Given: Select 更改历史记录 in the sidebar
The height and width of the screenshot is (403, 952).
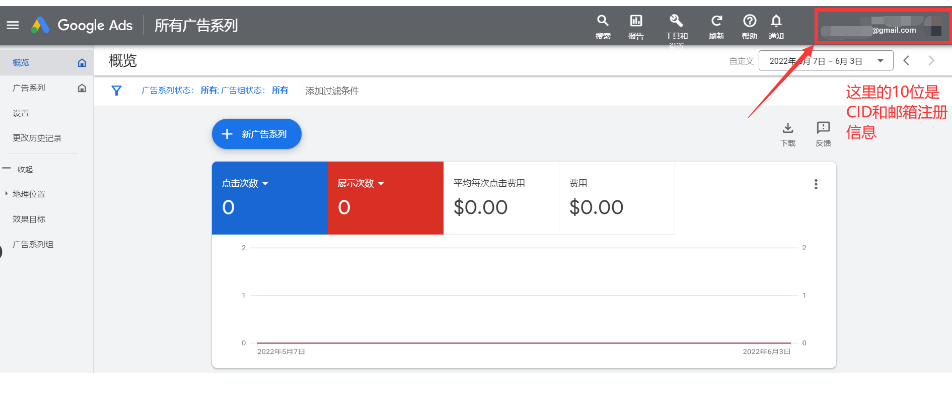Looking at the screenshot, I should click(x=38, y=137).
